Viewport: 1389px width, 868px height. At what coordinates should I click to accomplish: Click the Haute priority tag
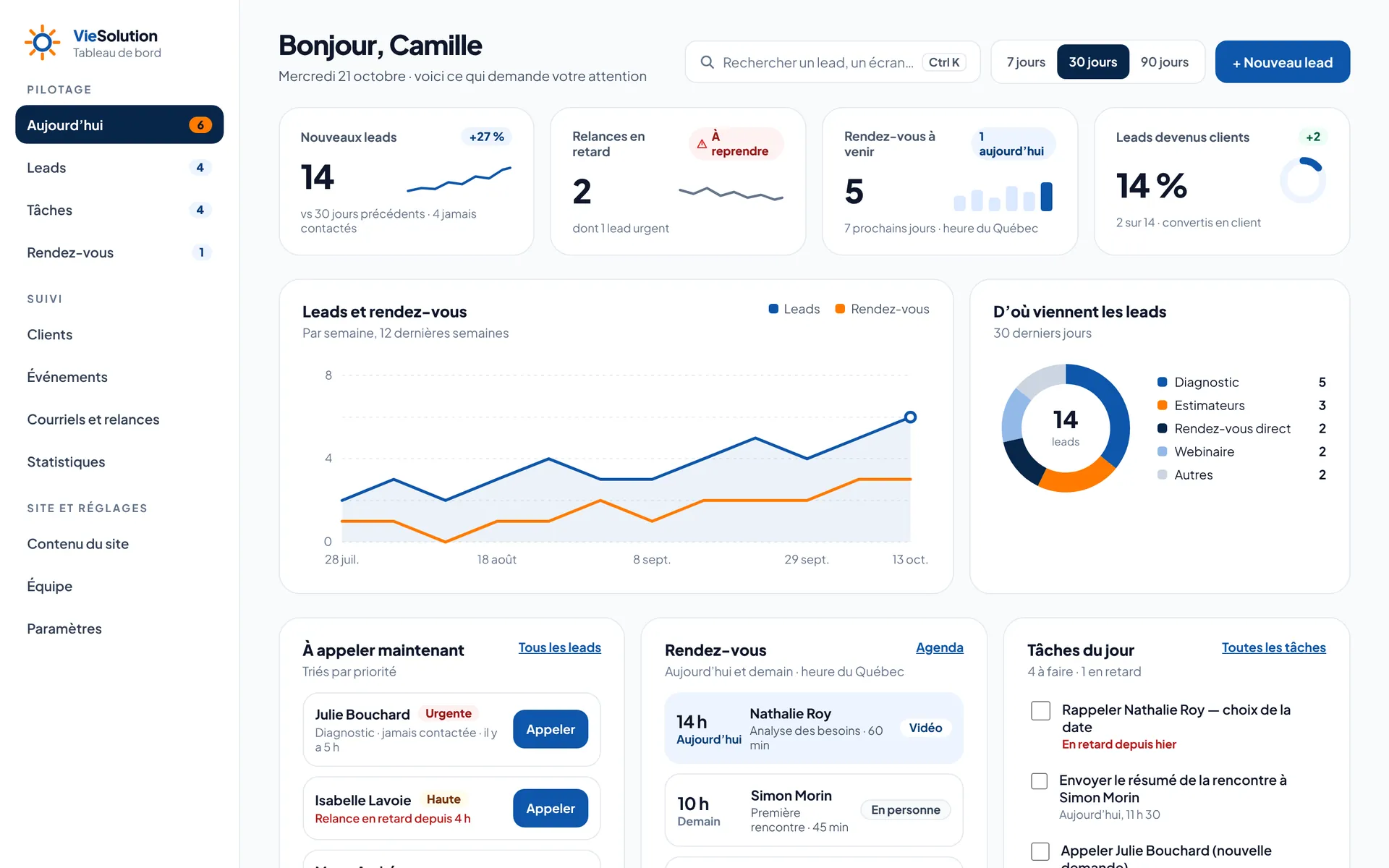(443, 799)
